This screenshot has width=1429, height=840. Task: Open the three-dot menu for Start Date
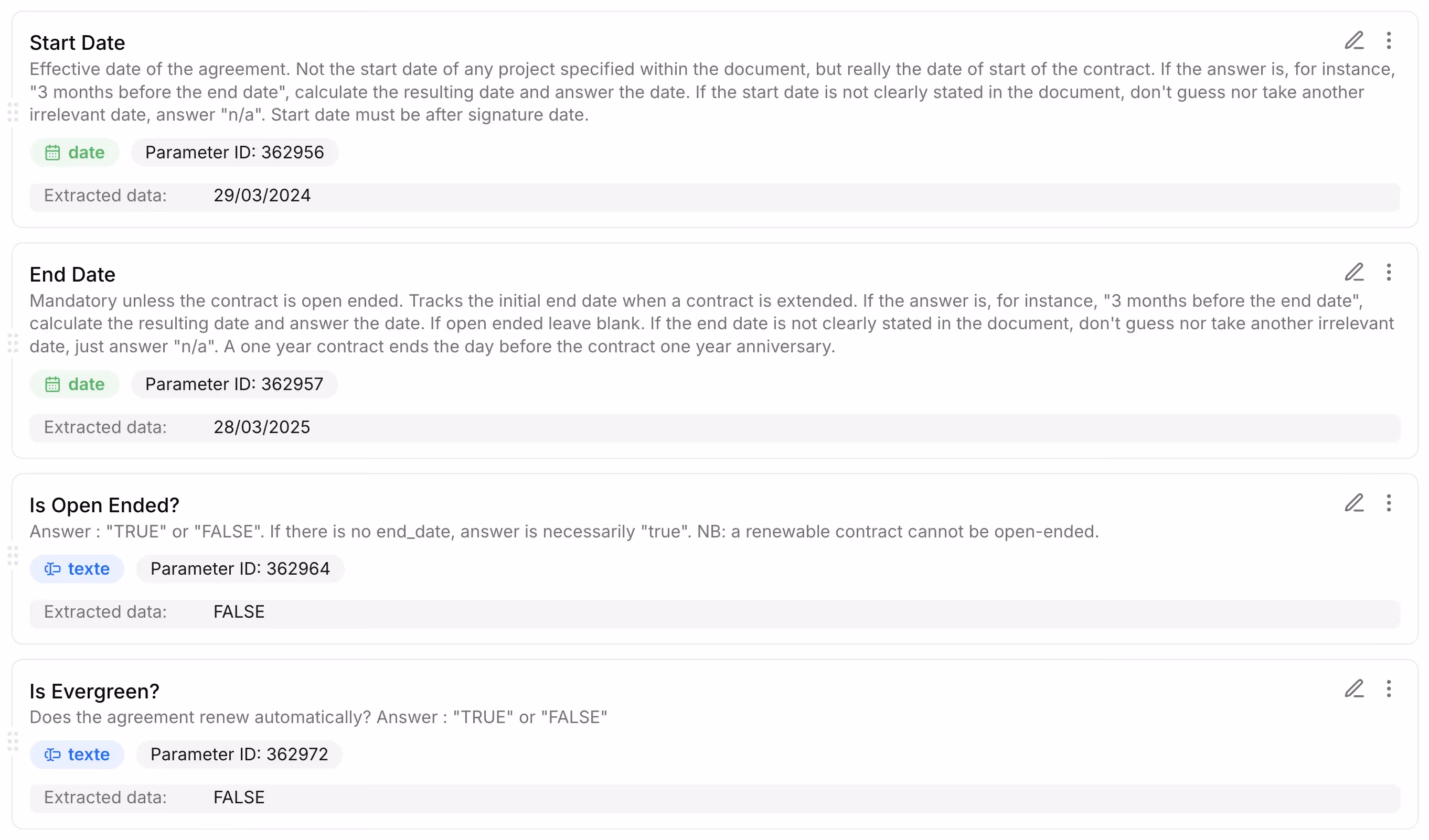pos(1389,41)
